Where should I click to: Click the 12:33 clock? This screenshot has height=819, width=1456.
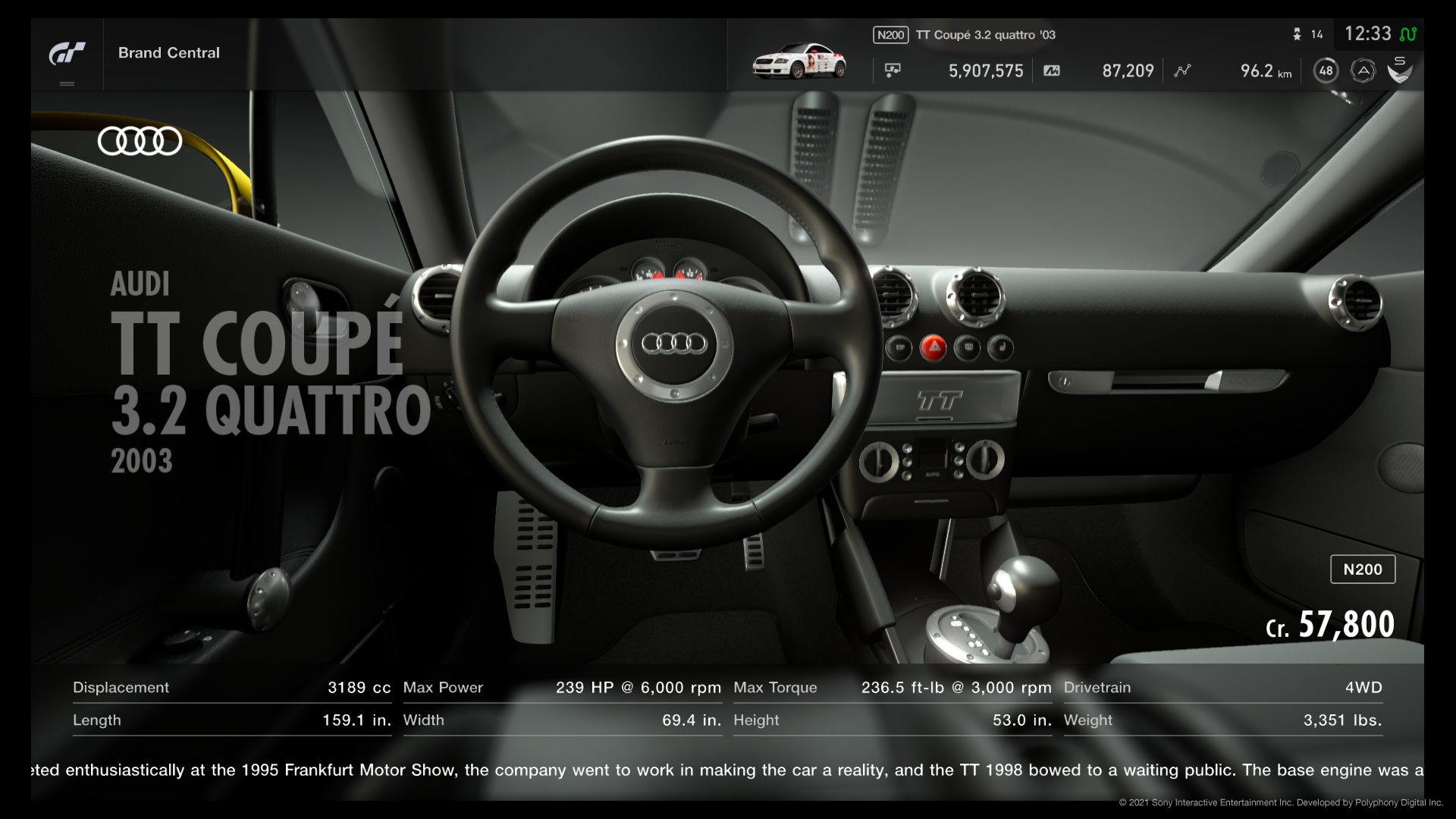(1367, 34)
